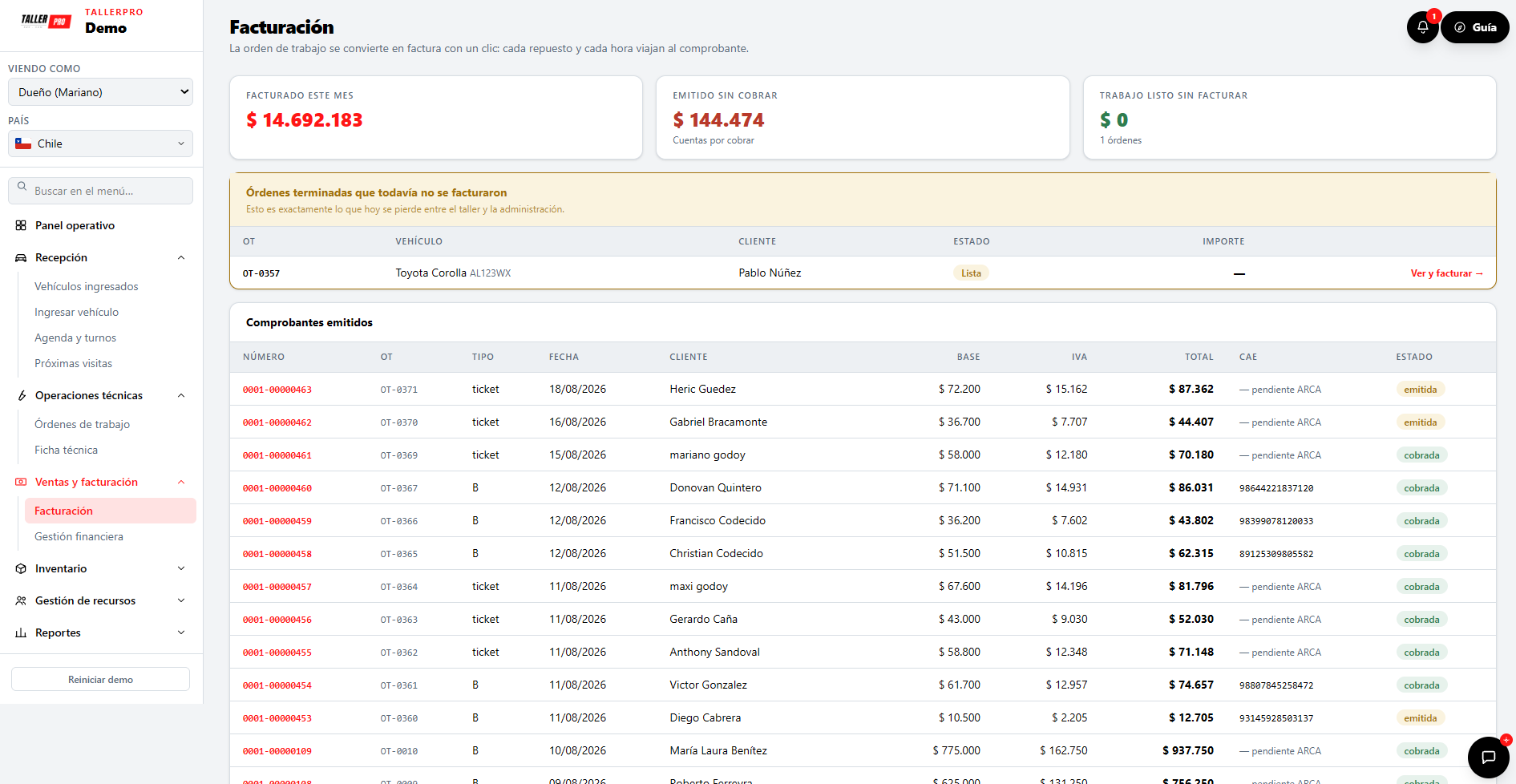The image size is (1516, 784).
Task: Click the Ventas y facturación icon
Action: point(21,482)
